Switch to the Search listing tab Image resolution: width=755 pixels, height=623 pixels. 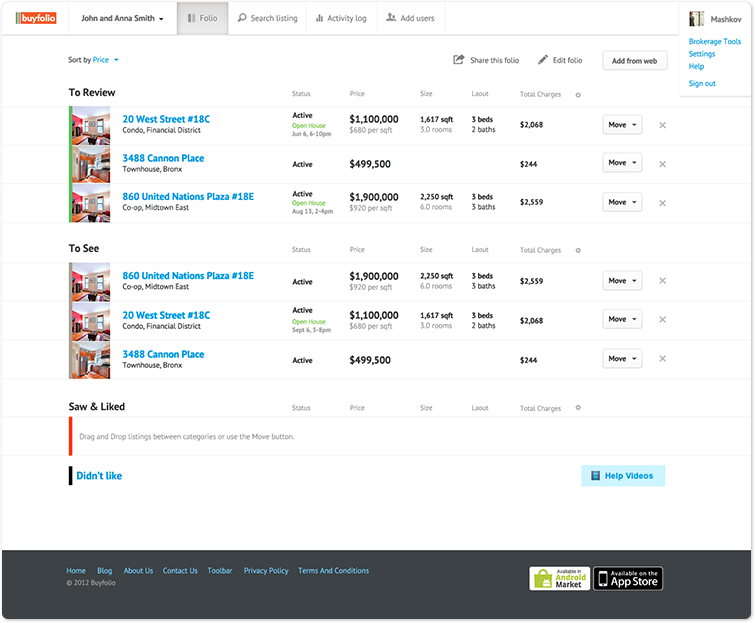(267, 18)
